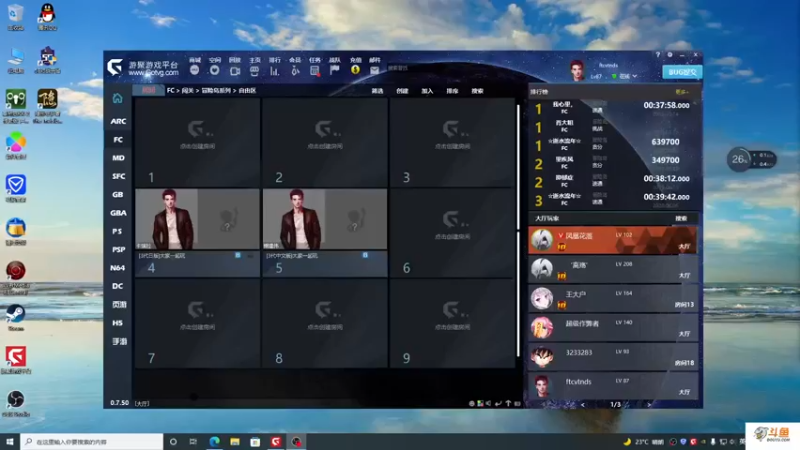The height and width of the screenshot is (450, 800).
Task: Click the speaker icon in bottom status bar
Action: [x=488, y=403]
